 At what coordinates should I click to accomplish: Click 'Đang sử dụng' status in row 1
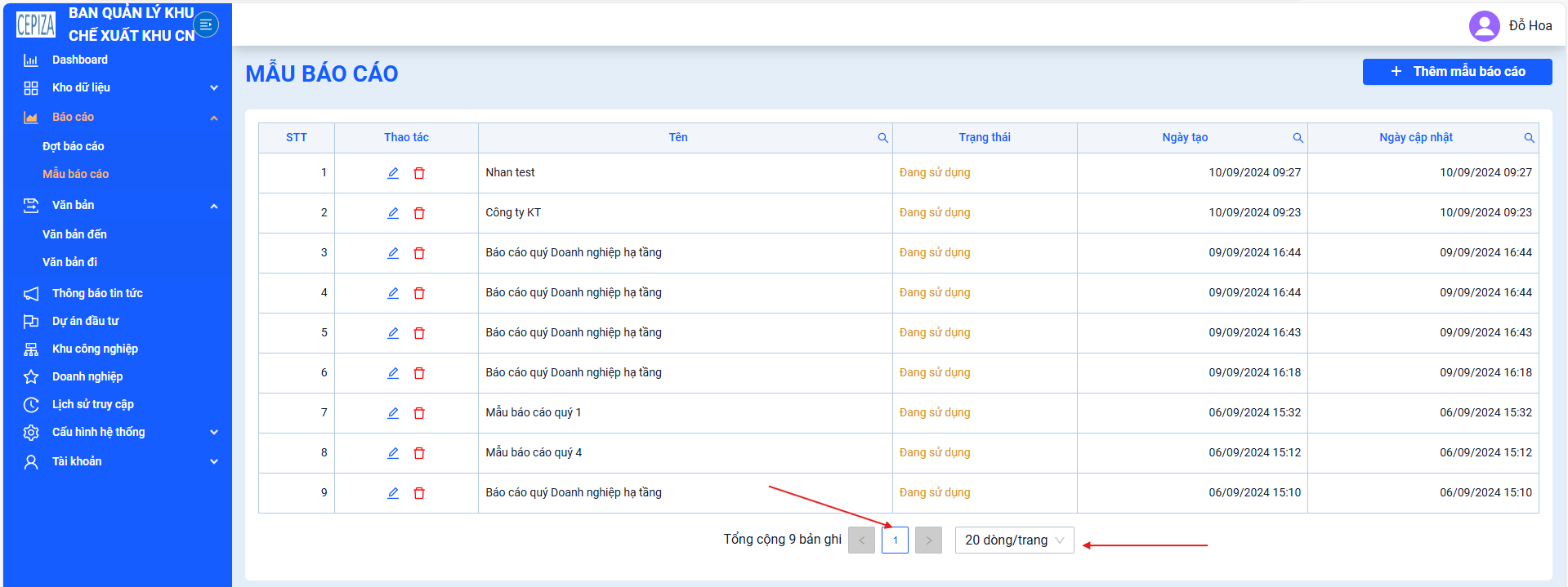[x=935, y=173]
